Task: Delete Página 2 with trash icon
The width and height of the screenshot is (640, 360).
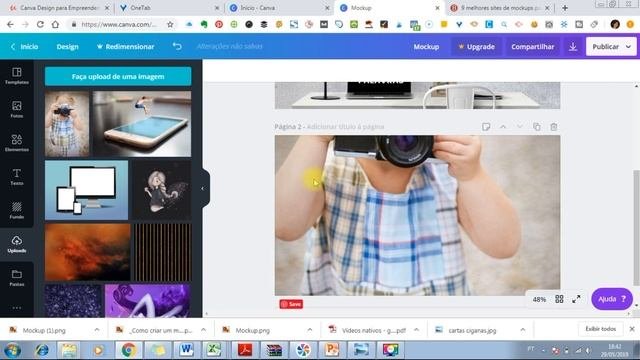Action: [x=554, y=127]
